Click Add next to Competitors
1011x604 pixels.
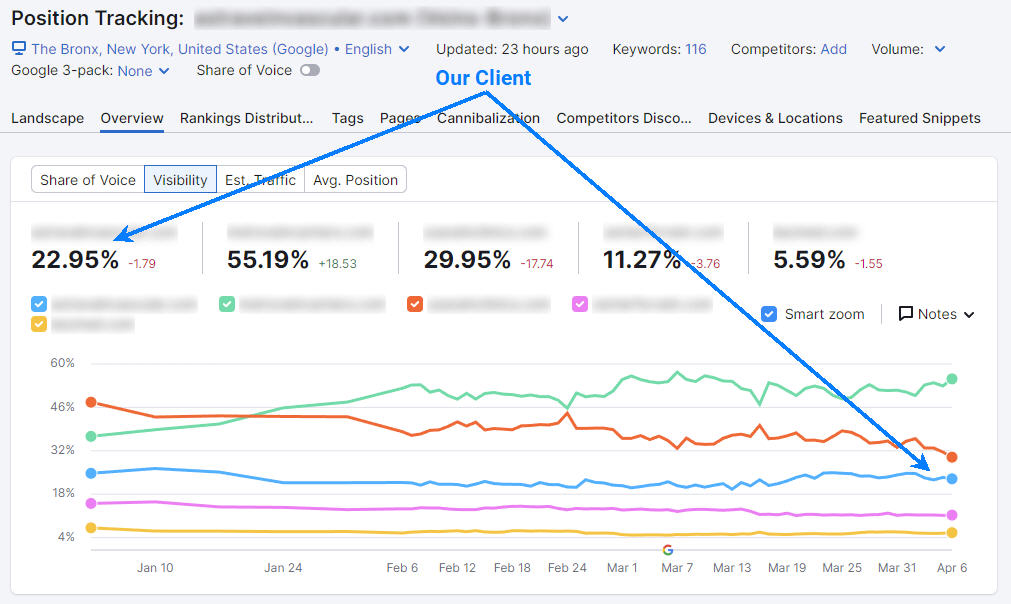point(833,48)
